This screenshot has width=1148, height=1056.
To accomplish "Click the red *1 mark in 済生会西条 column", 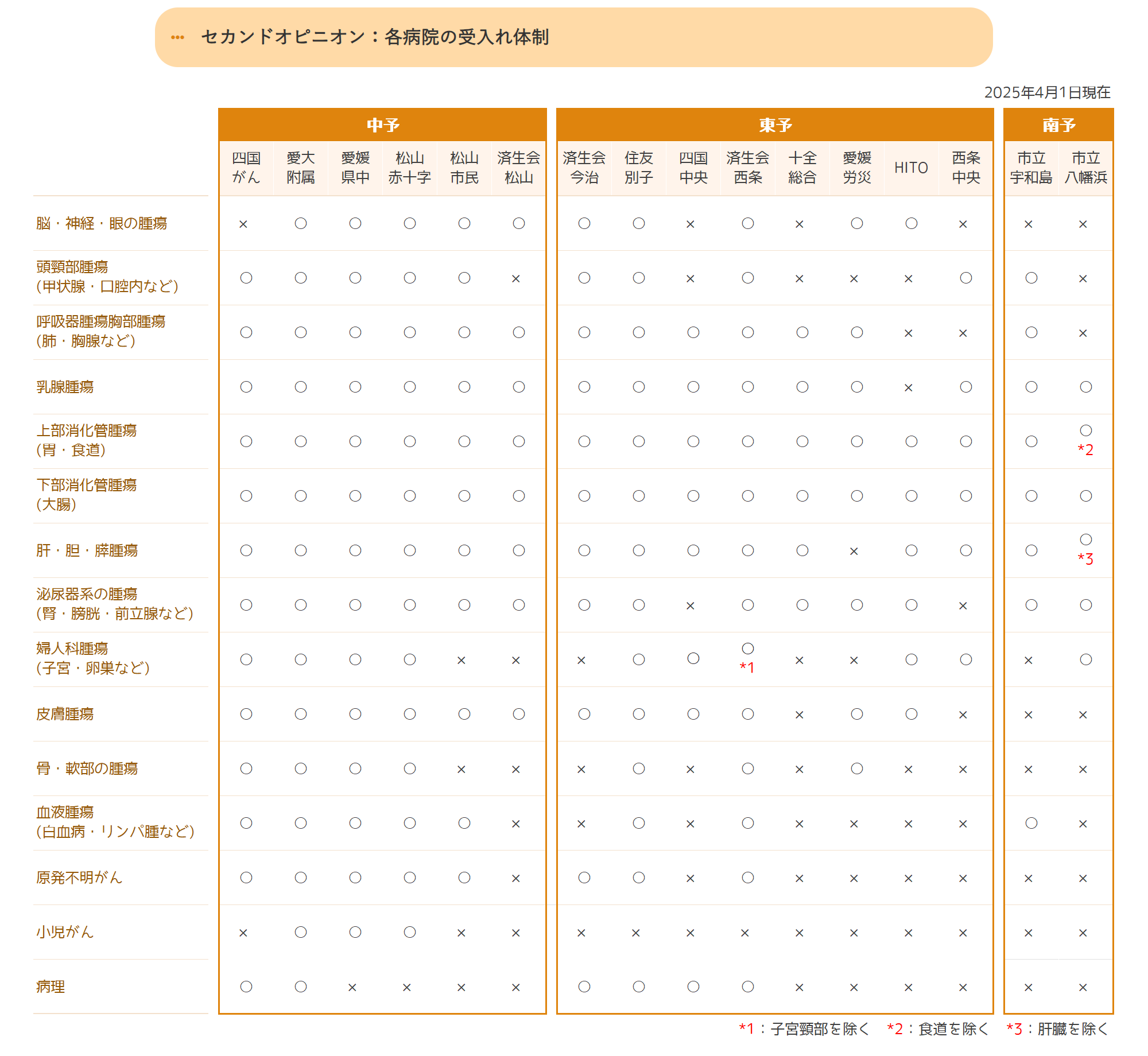I will [747, 667].
